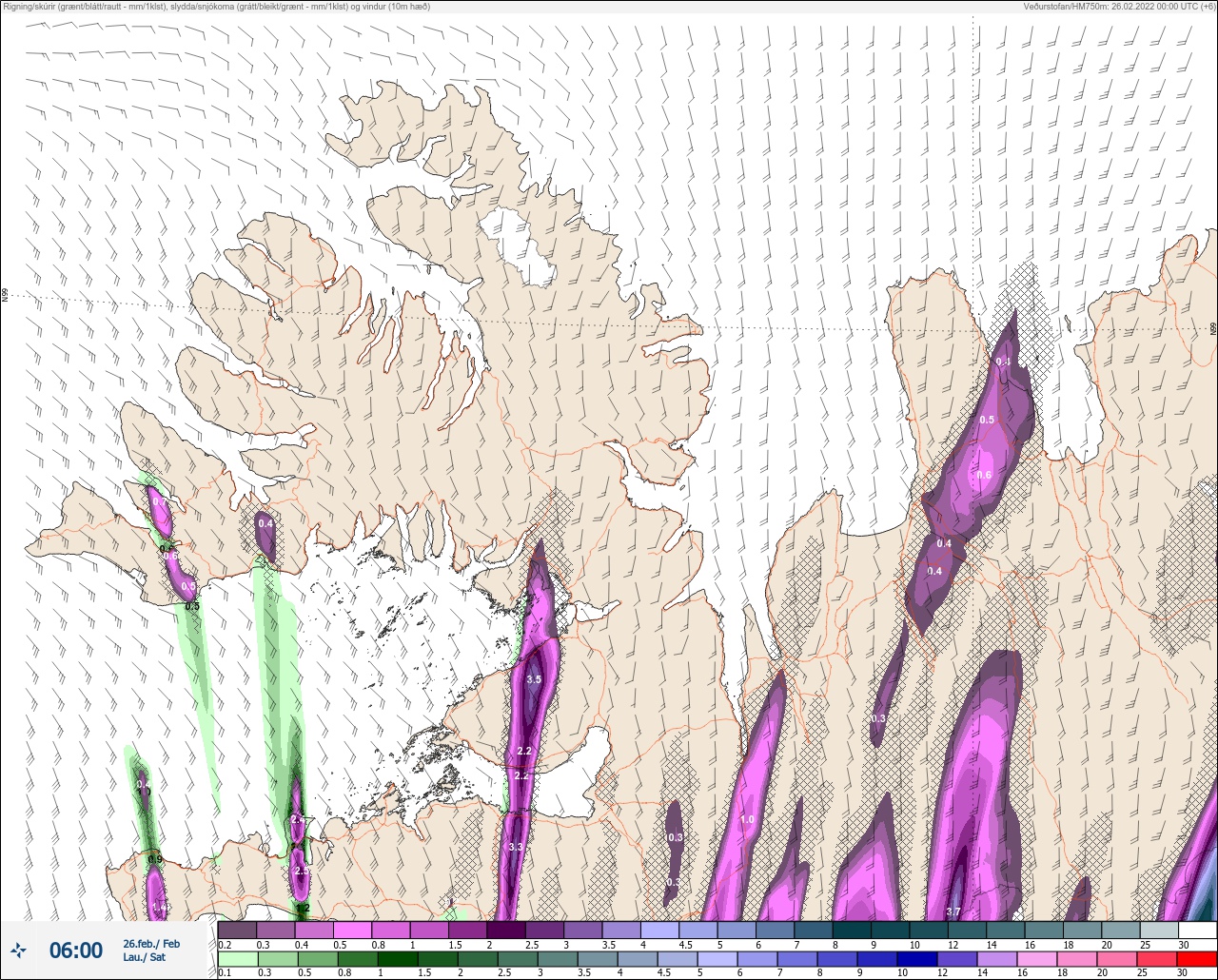This screenshot has height=980, width=1218.
Task: Click the 3.7 precipitation value on map
Action: (x=953, y=911)
